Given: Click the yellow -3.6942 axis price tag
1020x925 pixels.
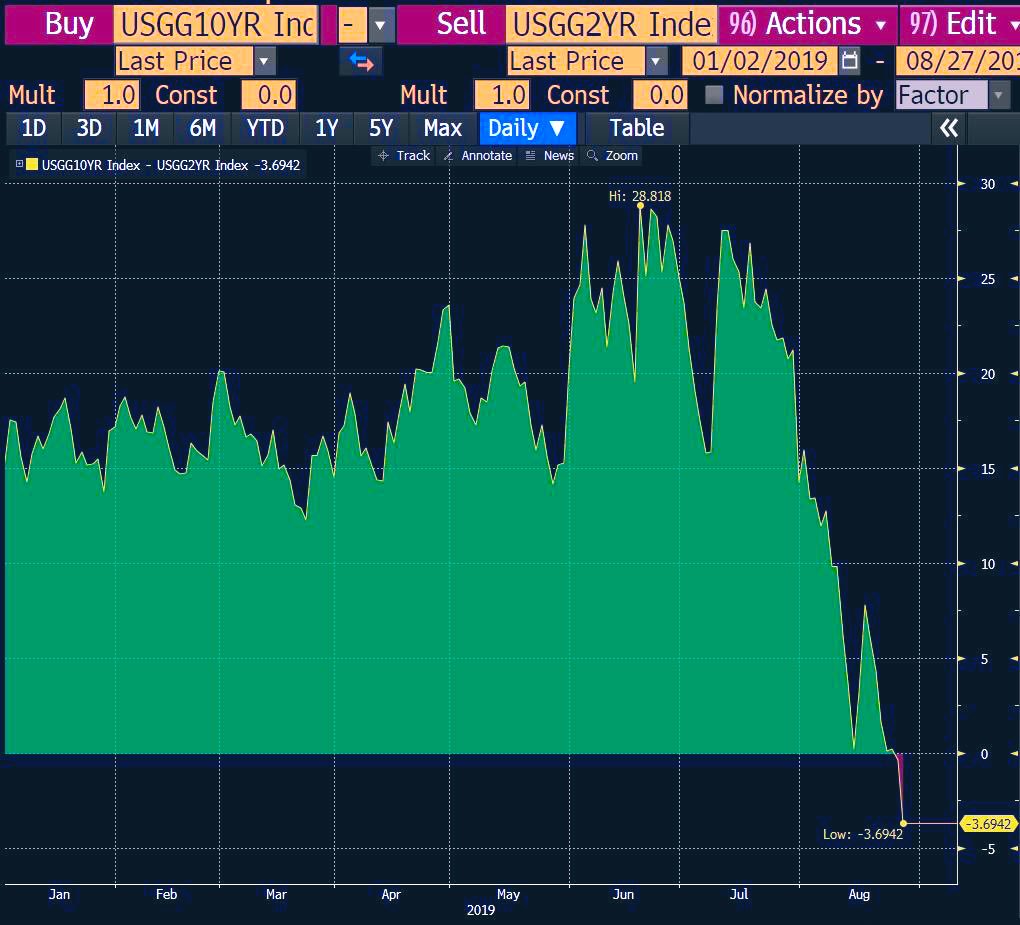Looking at the screenshot, I should (989, 824).
